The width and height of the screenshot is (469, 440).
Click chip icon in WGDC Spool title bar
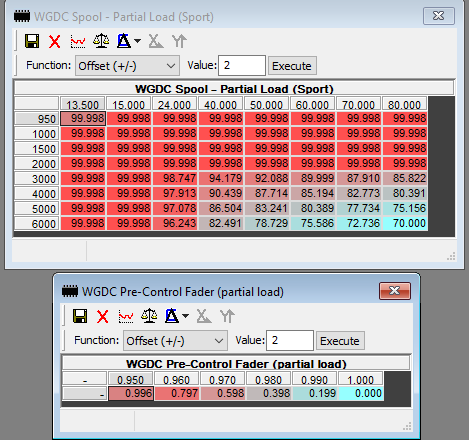[22, 16]
